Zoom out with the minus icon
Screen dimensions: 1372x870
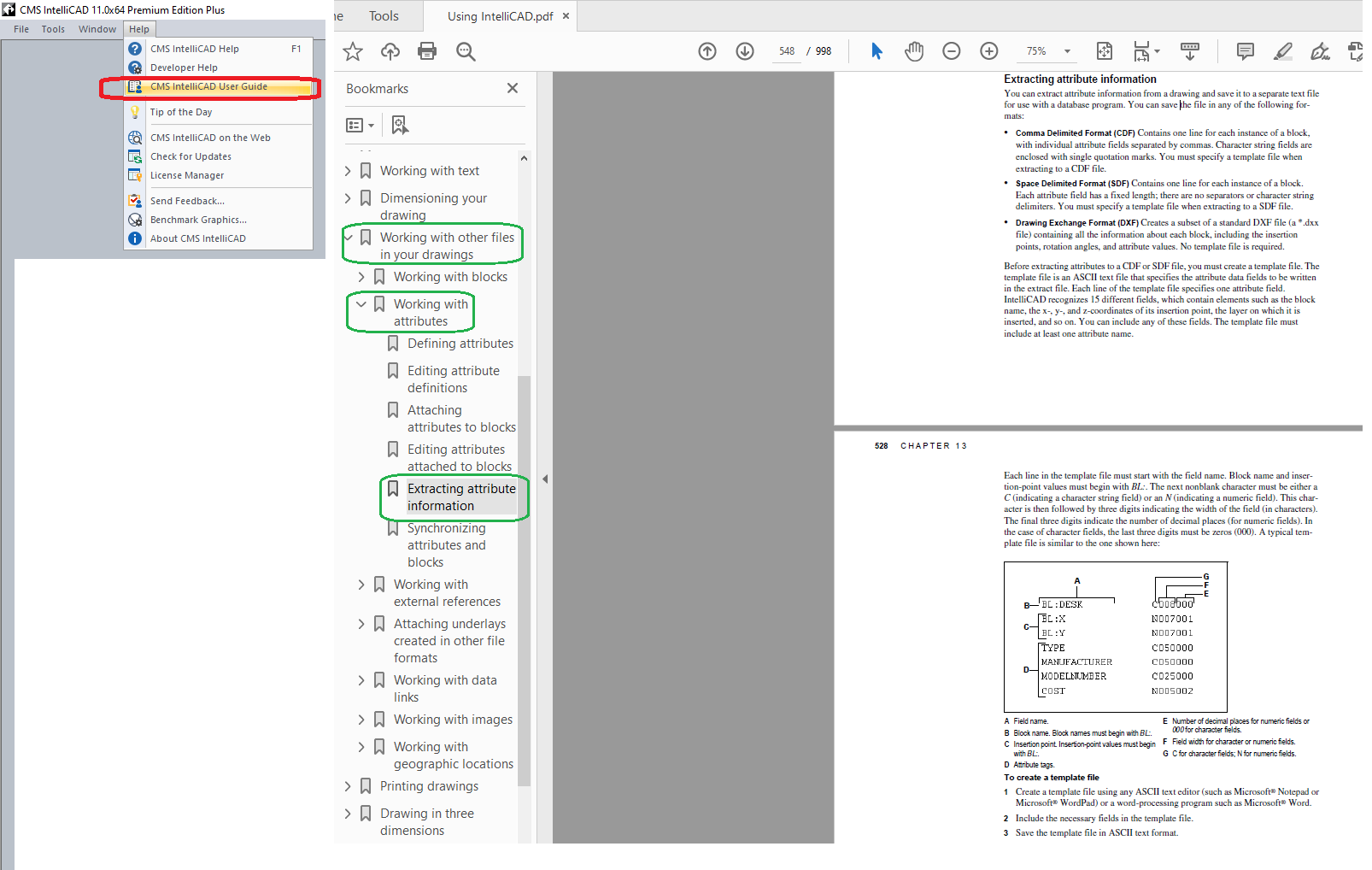(x=952, y=51)
